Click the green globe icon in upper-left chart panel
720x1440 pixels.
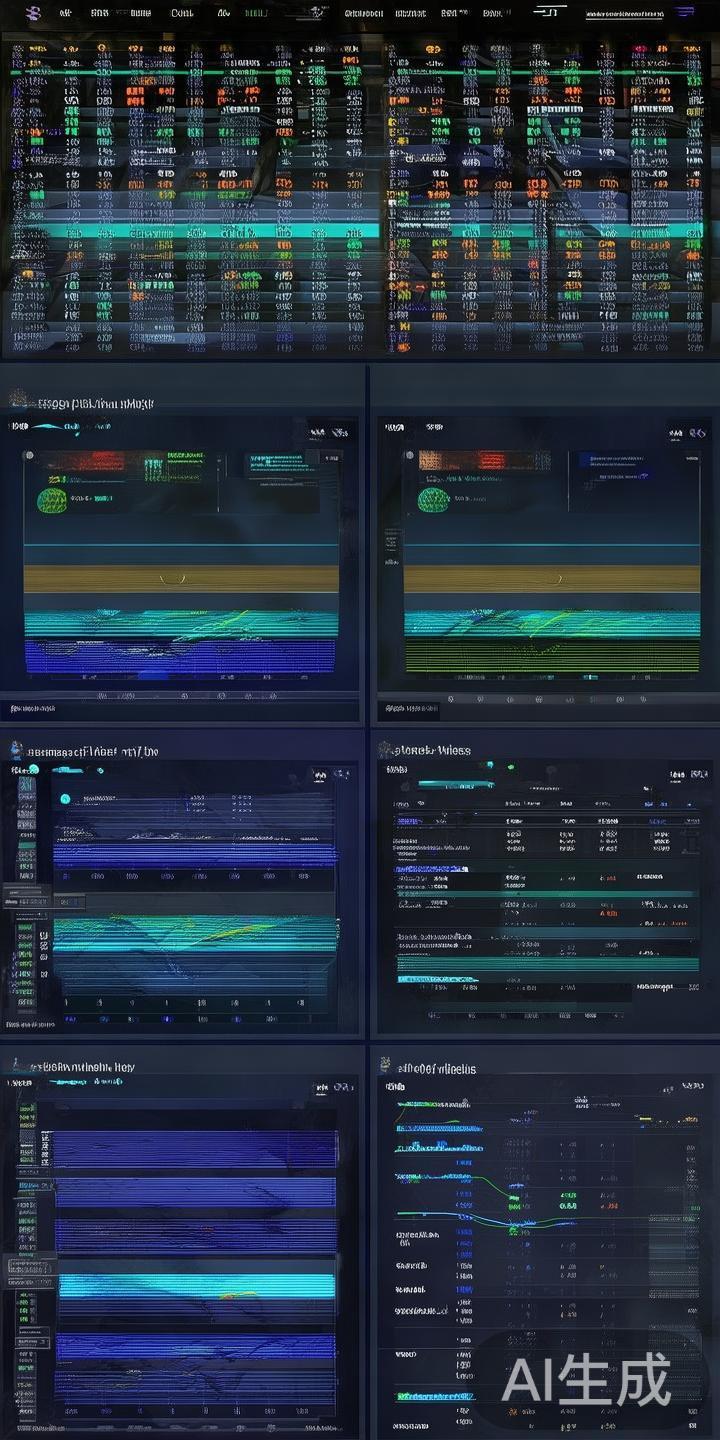click(x=52, y=499)
